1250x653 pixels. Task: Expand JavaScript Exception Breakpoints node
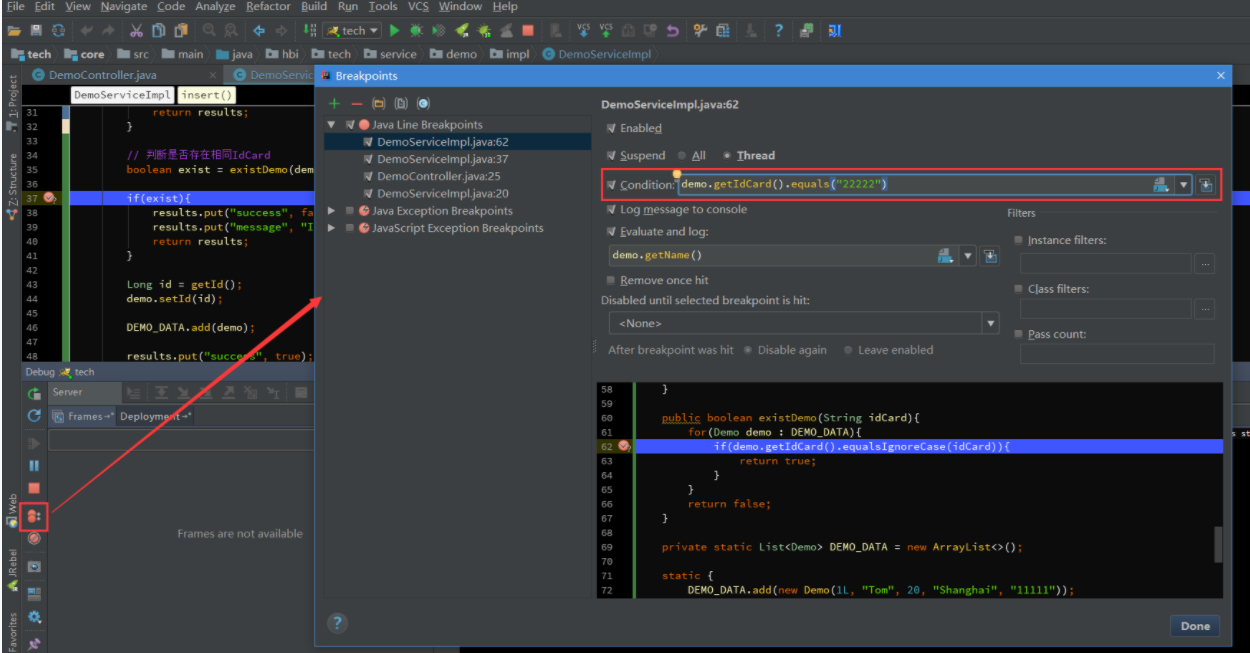point(332,228)
